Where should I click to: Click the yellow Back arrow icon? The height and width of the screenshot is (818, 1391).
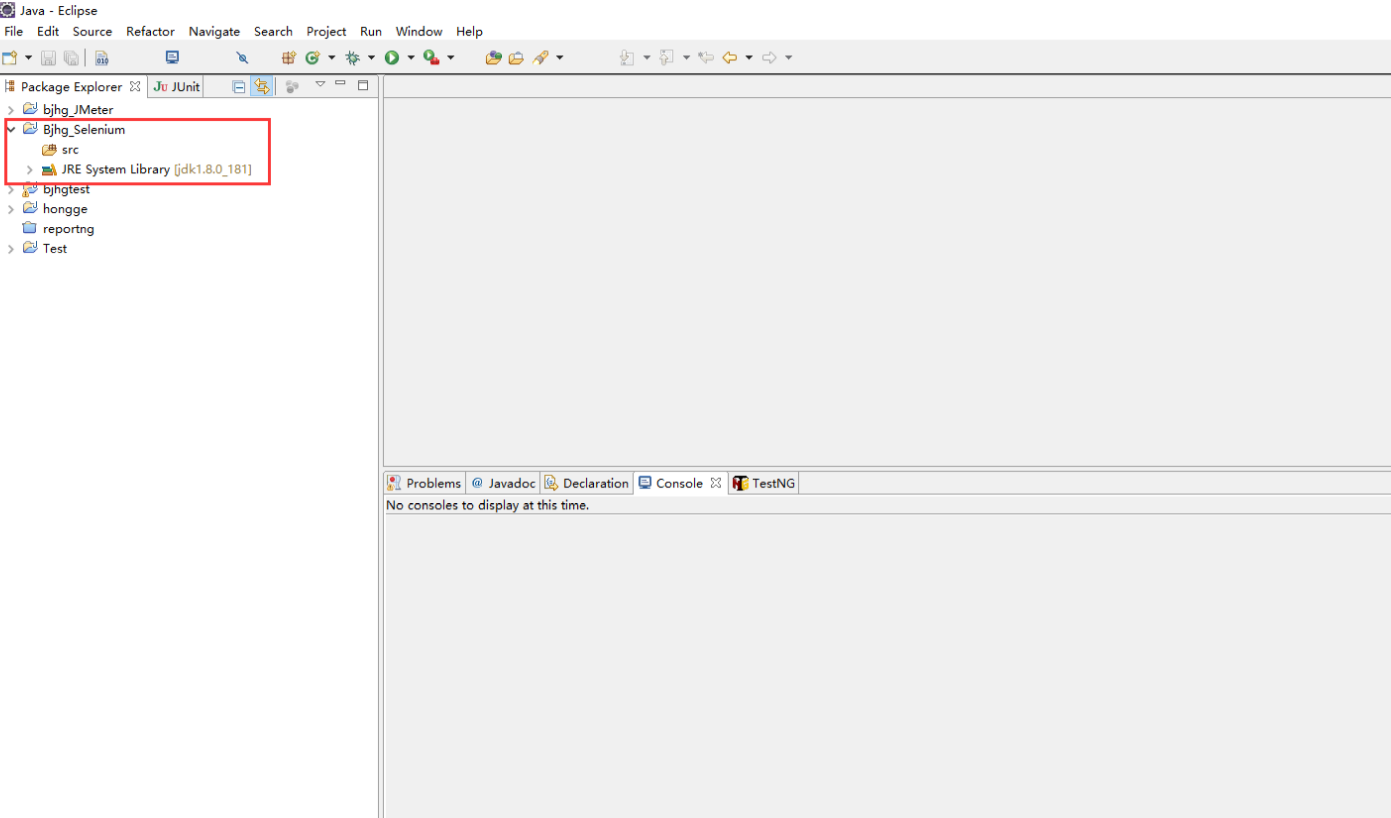pos(730,58)
